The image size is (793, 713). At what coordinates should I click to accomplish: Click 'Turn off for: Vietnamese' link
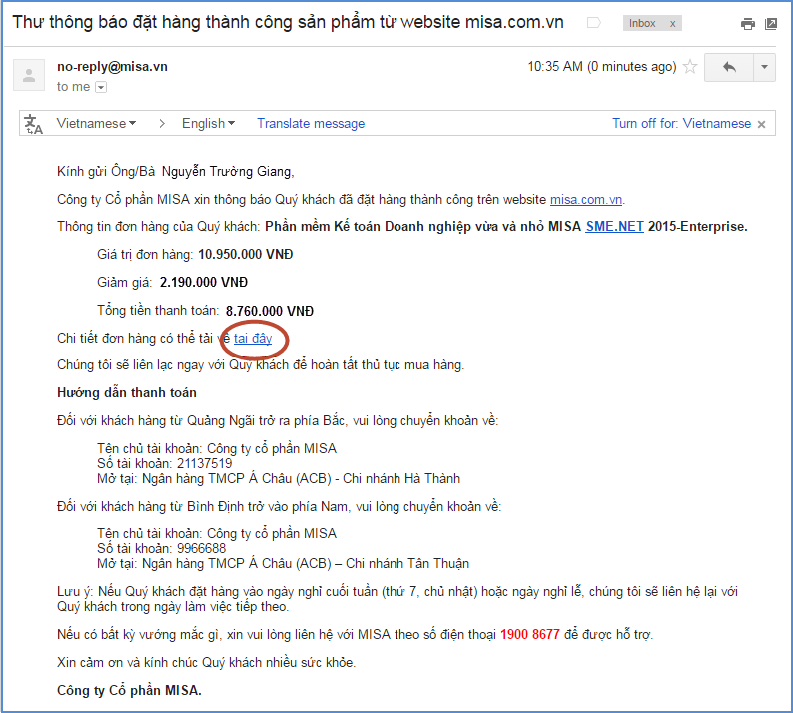point(681,123)
